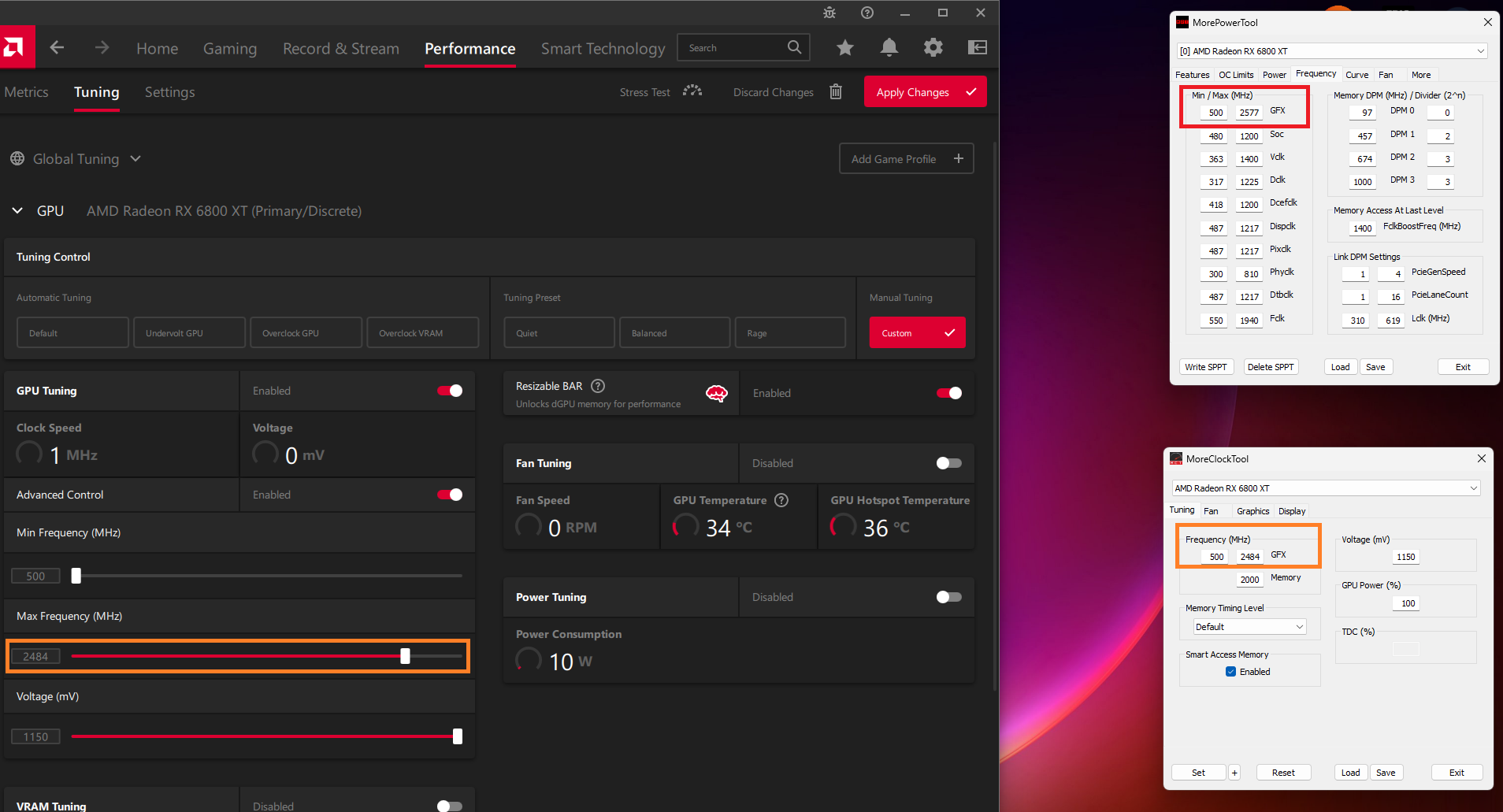Click the Voltage (mV) field in MoreClockTool
This screenshot has width=1503, height=812.
pos(1405,557)
